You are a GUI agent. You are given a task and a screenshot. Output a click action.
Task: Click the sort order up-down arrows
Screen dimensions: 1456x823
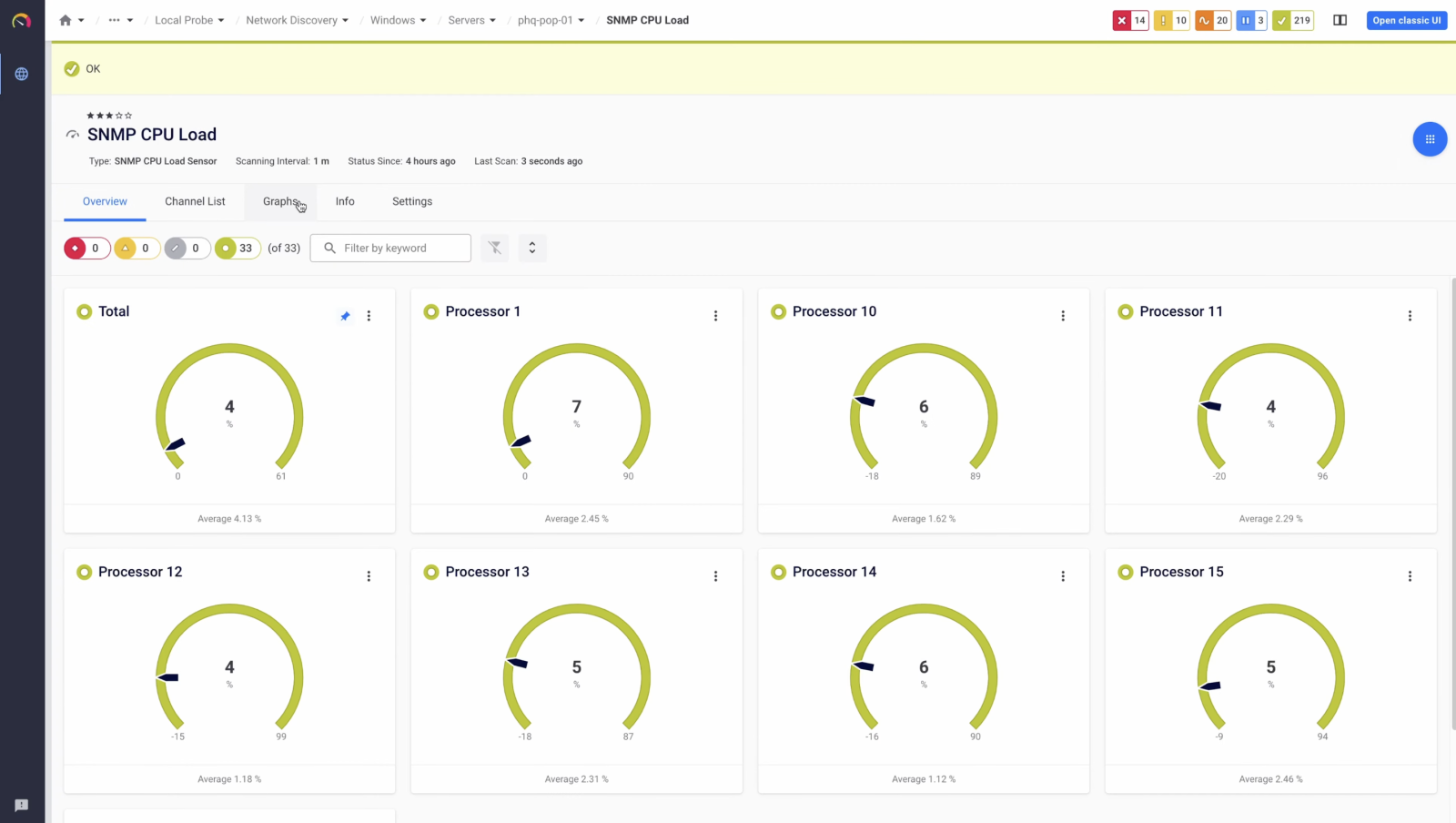pos(532,248)
